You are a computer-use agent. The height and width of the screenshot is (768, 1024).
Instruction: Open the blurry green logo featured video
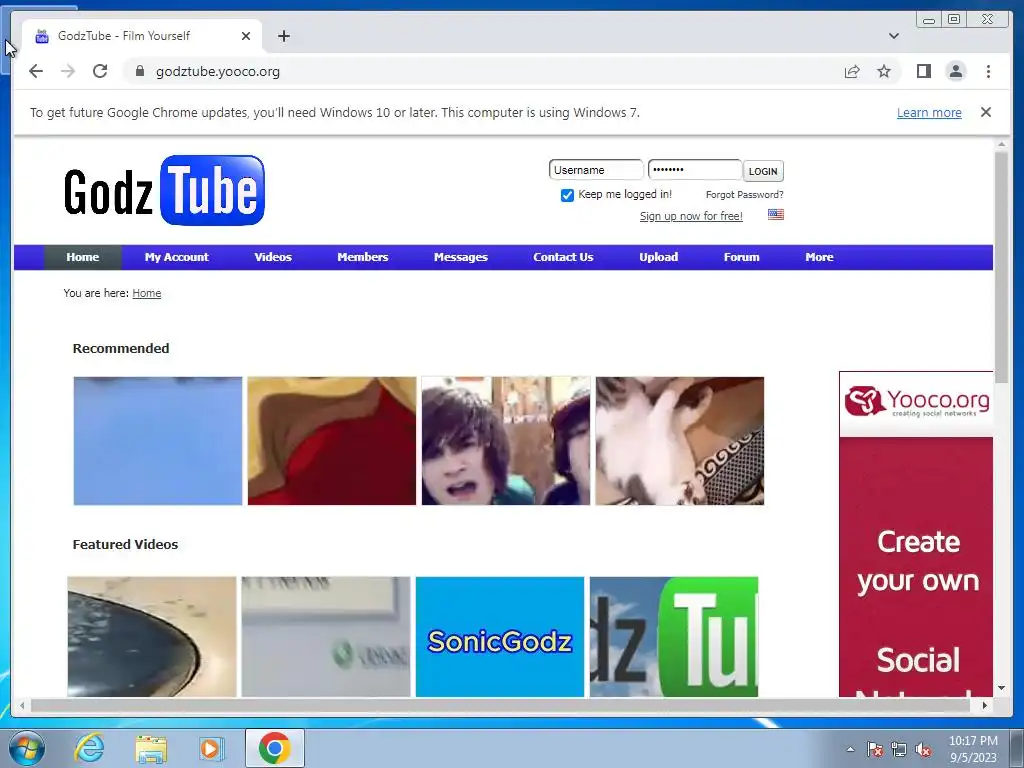326,637
